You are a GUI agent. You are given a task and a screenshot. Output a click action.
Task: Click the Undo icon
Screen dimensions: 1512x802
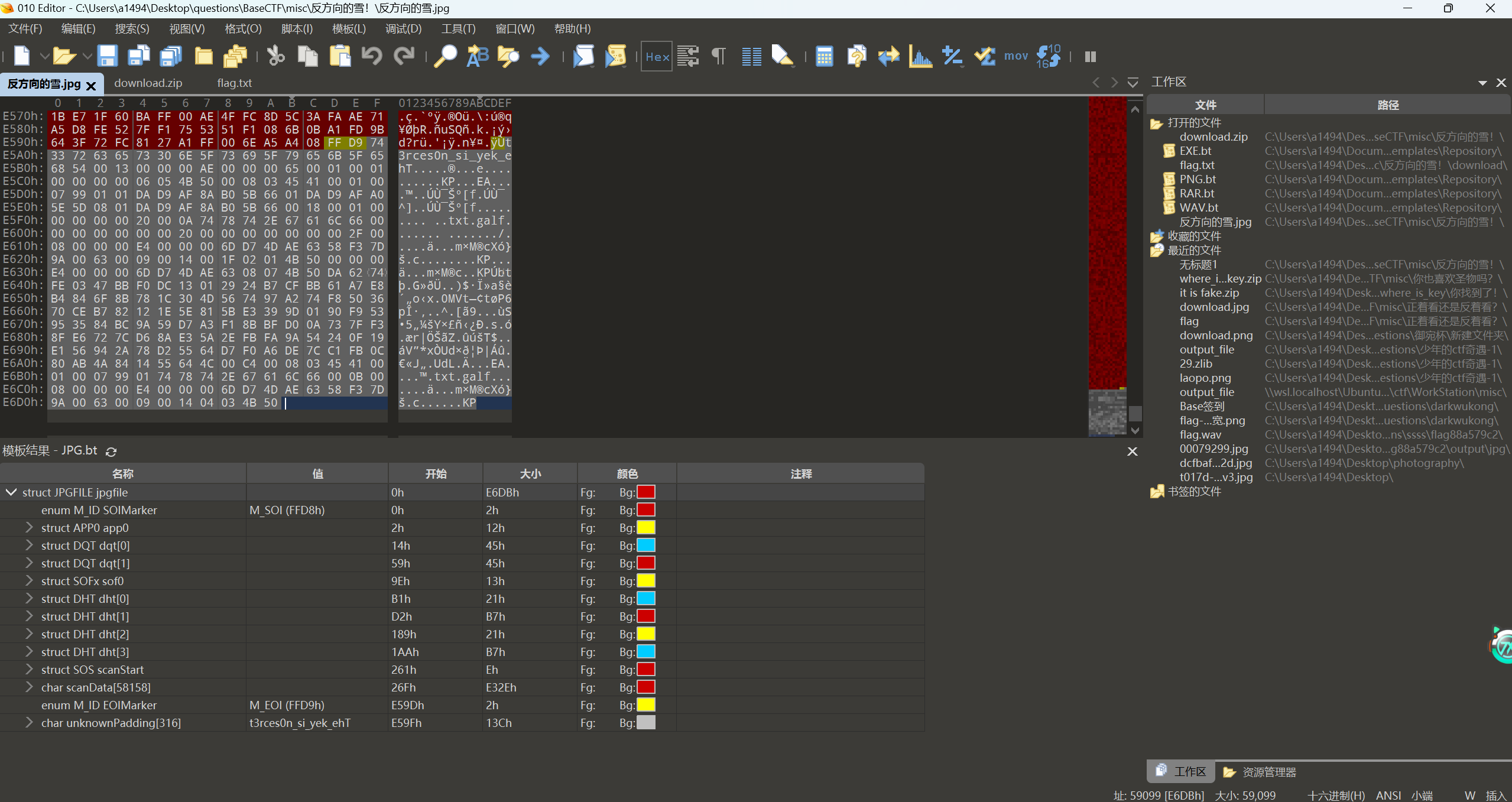click(372, 56)
